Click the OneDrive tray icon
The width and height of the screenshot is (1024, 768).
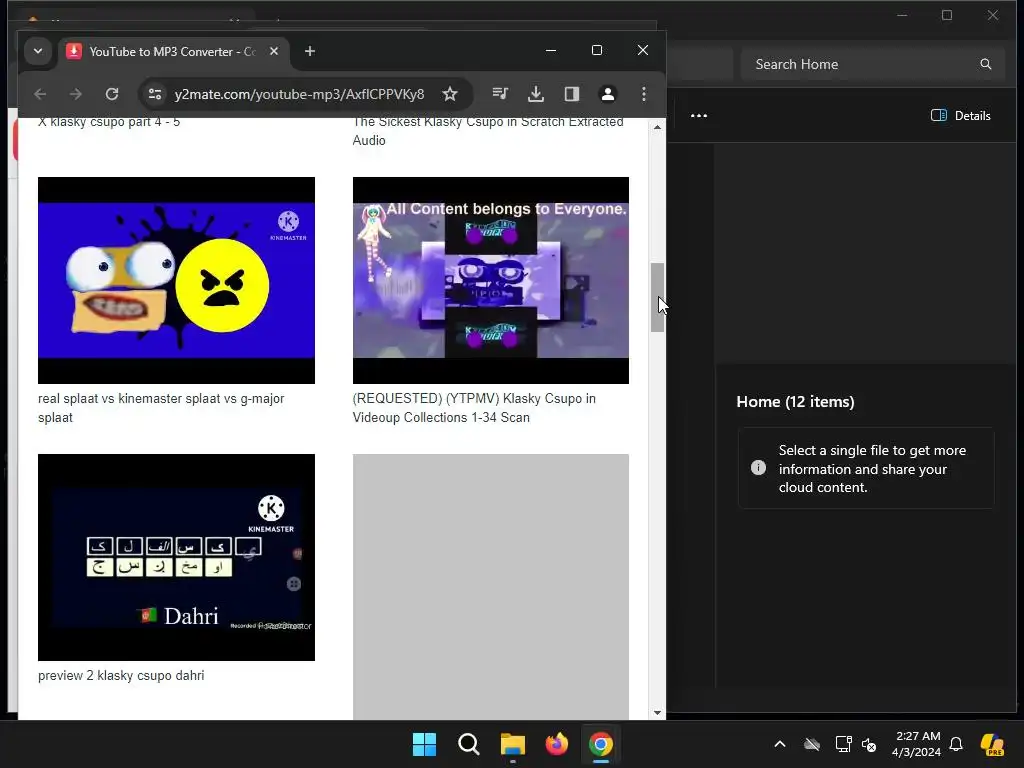[x=812, y=744]
